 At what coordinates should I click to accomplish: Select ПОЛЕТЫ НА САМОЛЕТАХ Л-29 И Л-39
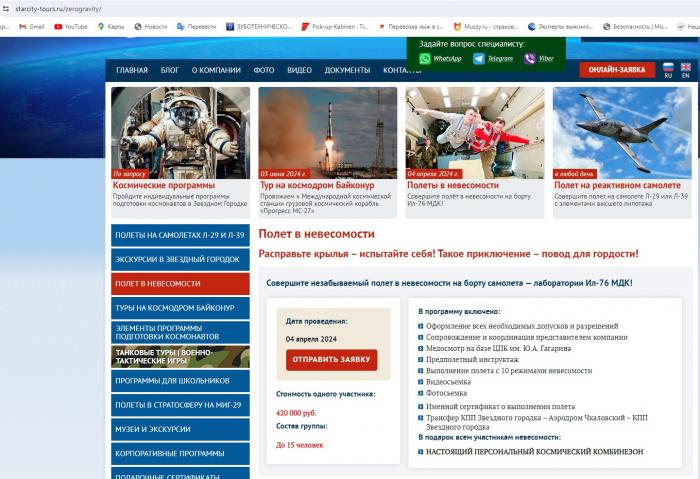click(x=180, y=235)
